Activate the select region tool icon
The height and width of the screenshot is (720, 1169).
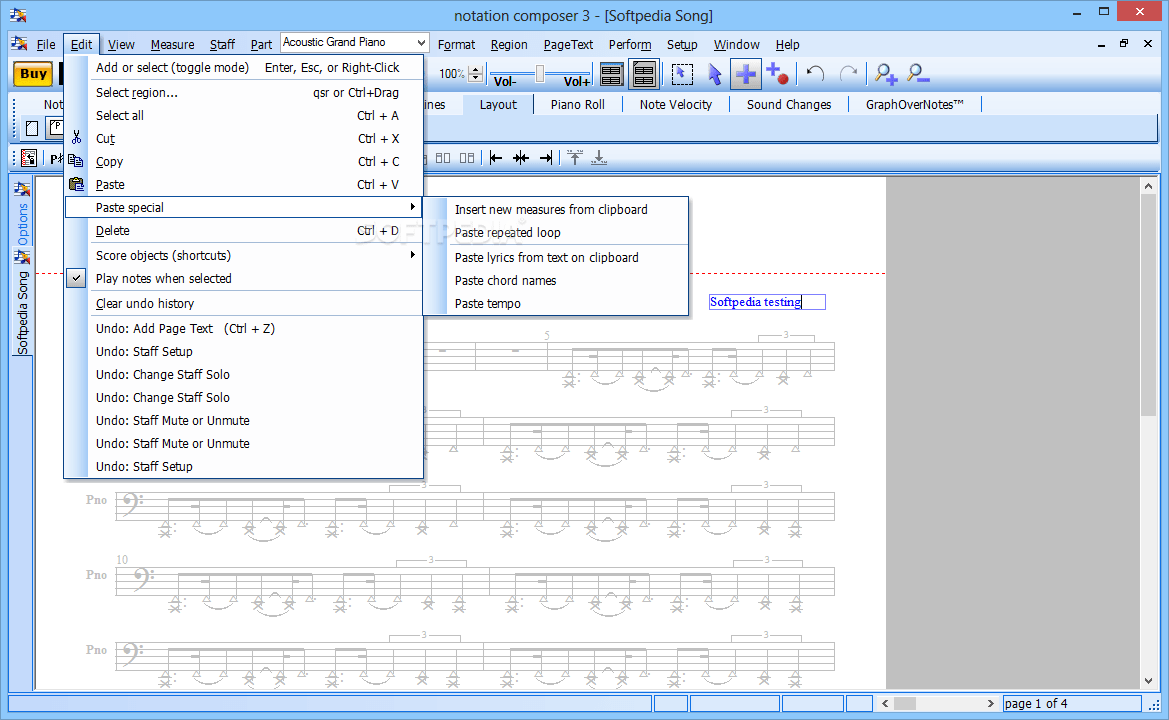pyautogui.click(x=681, y=75)
